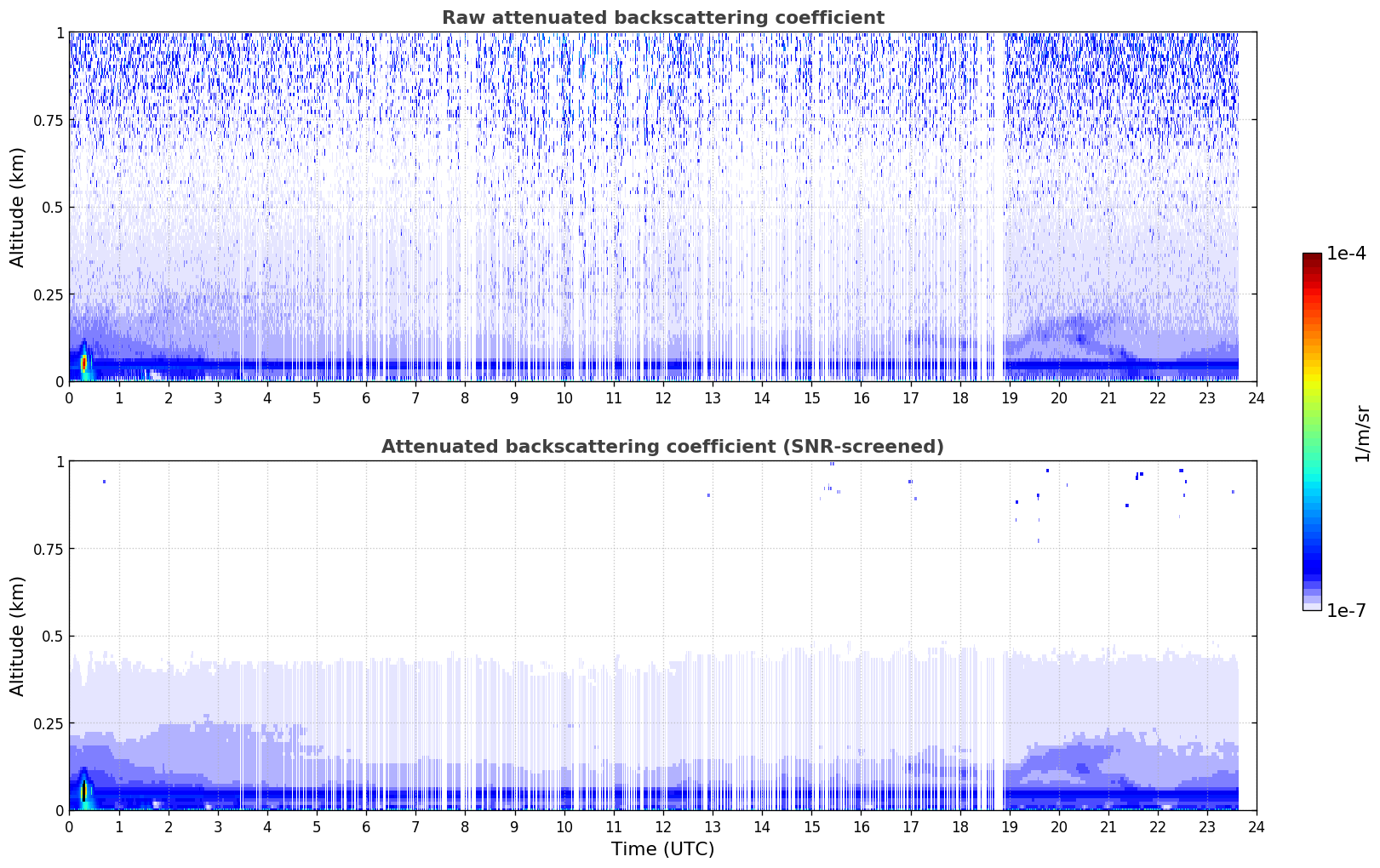Click hour 12 tick on upper time axis
This screenshot has width=1380, height=868.
663,397
